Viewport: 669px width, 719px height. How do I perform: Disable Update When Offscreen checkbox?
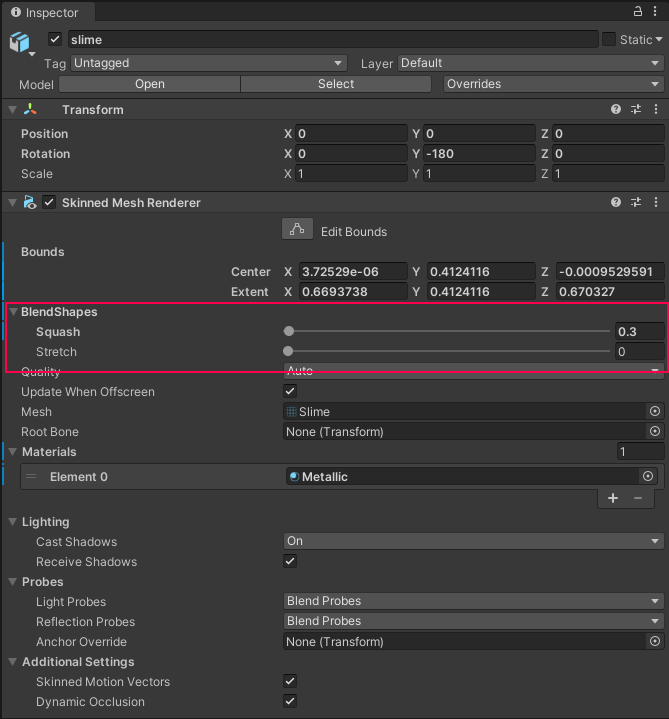click(x=290, y=392)
